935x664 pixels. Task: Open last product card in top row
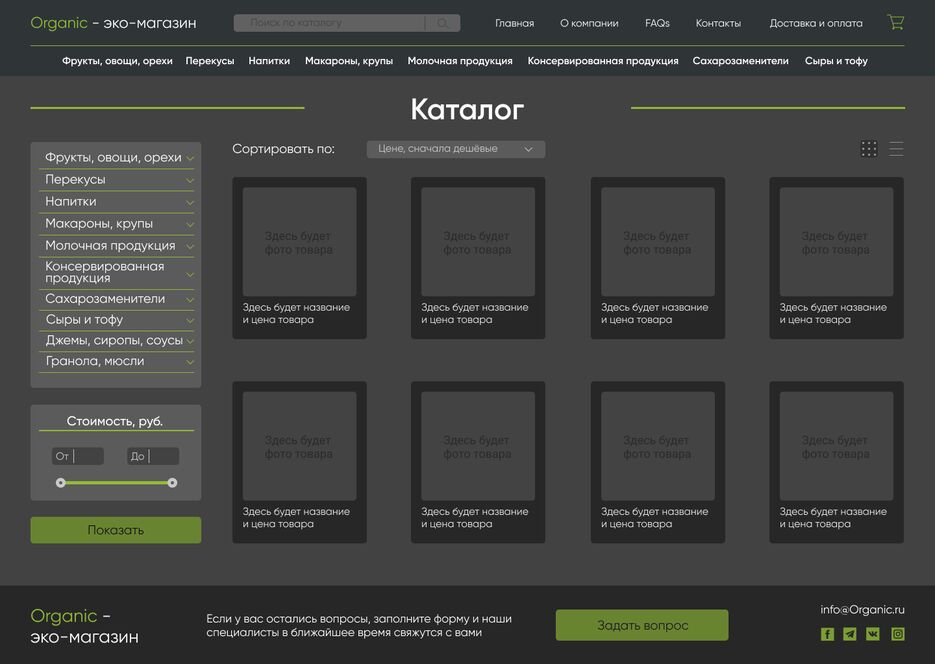click(x=837, y=258)
